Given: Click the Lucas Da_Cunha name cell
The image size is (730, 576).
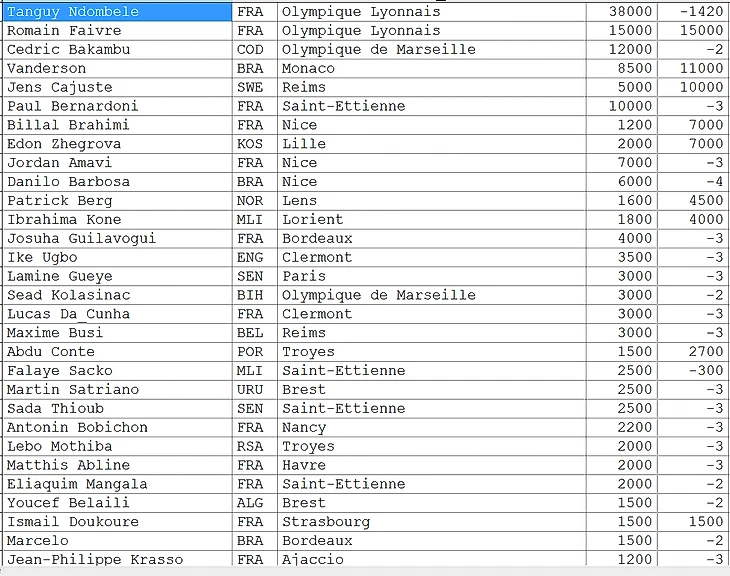Looking at the screenshot, I should (x=117, y=314).
